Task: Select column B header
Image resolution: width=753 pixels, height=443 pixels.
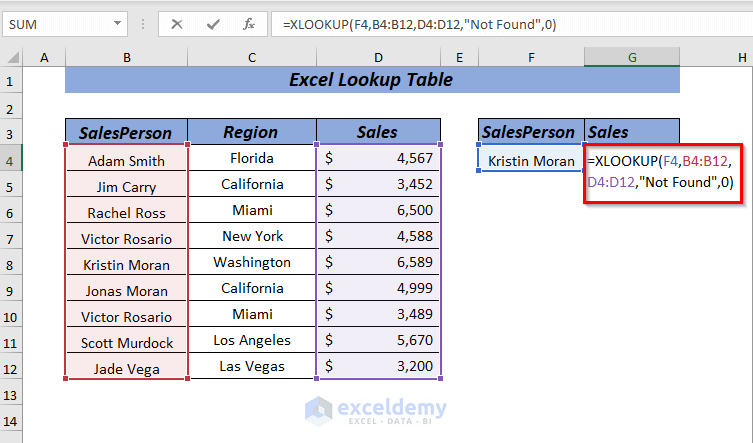Action: [127, 57]
